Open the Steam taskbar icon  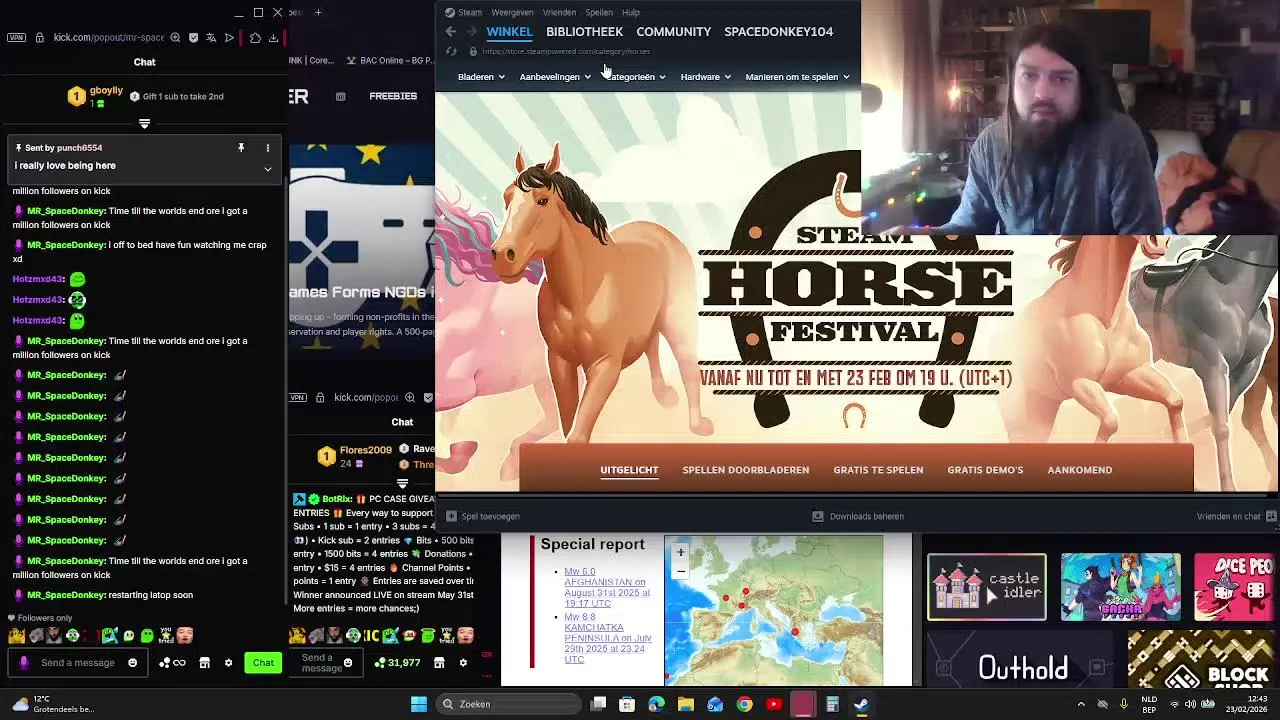861,704
